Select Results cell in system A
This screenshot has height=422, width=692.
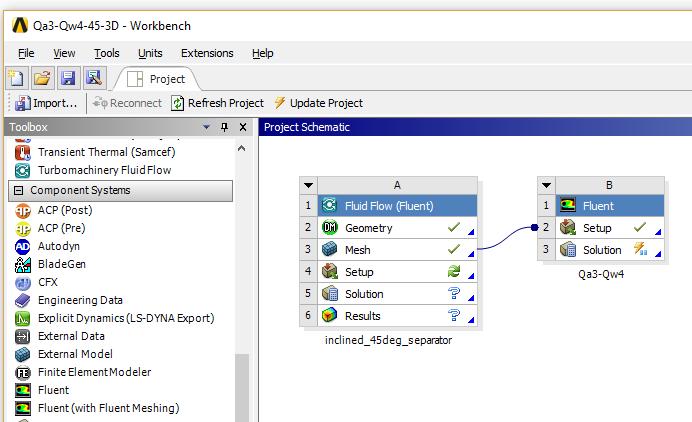coord(397,316)
